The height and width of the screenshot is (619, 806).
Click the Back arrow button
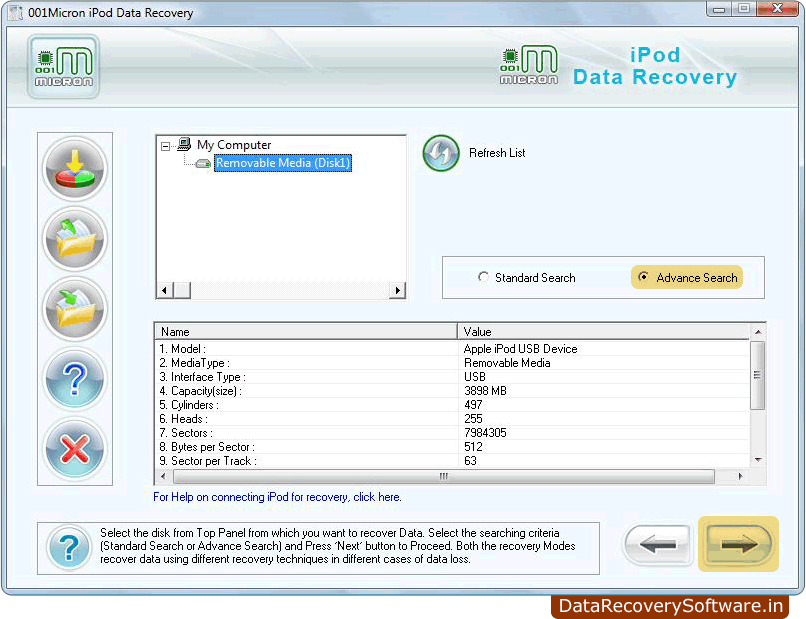[x=657, y=544]
